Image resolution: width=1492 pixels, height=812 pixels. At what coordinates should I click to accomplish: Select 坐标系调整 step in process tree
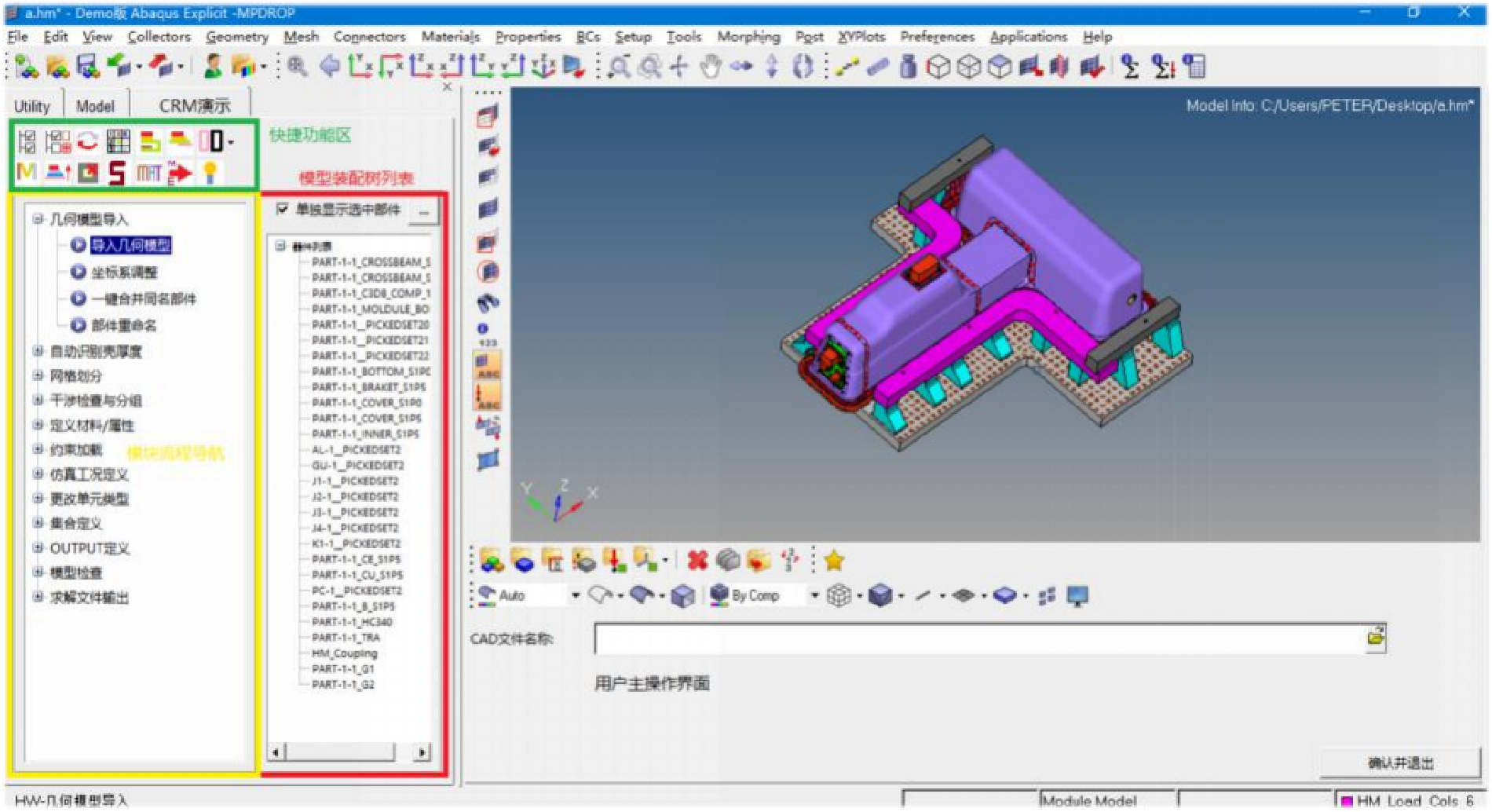coord(124,272)
